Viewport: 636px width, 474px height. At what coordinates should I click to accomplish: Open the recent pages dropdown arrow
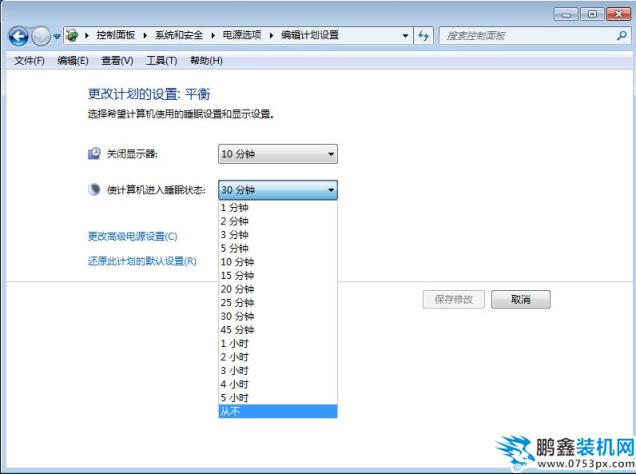[57, 36]
